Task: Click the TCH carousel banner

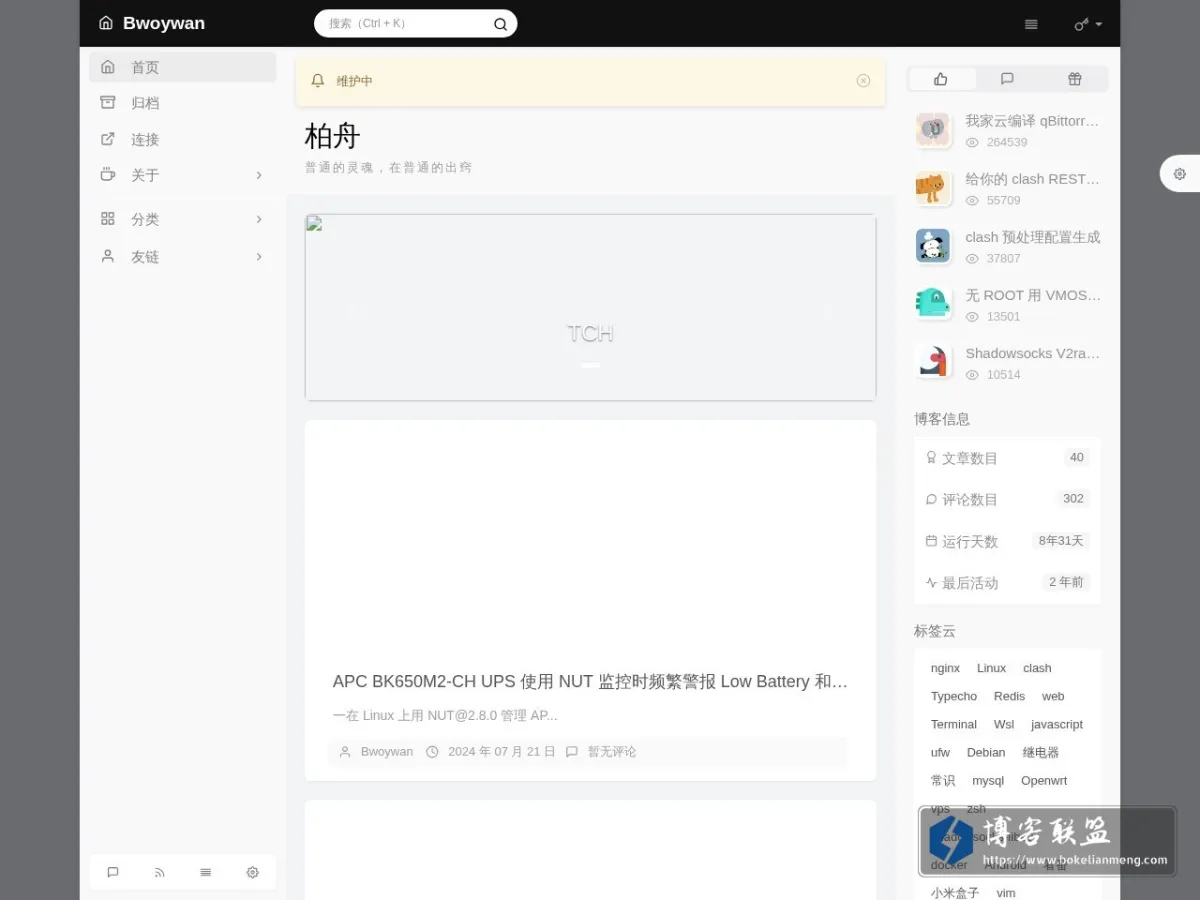Action: (x=590, y=307)
